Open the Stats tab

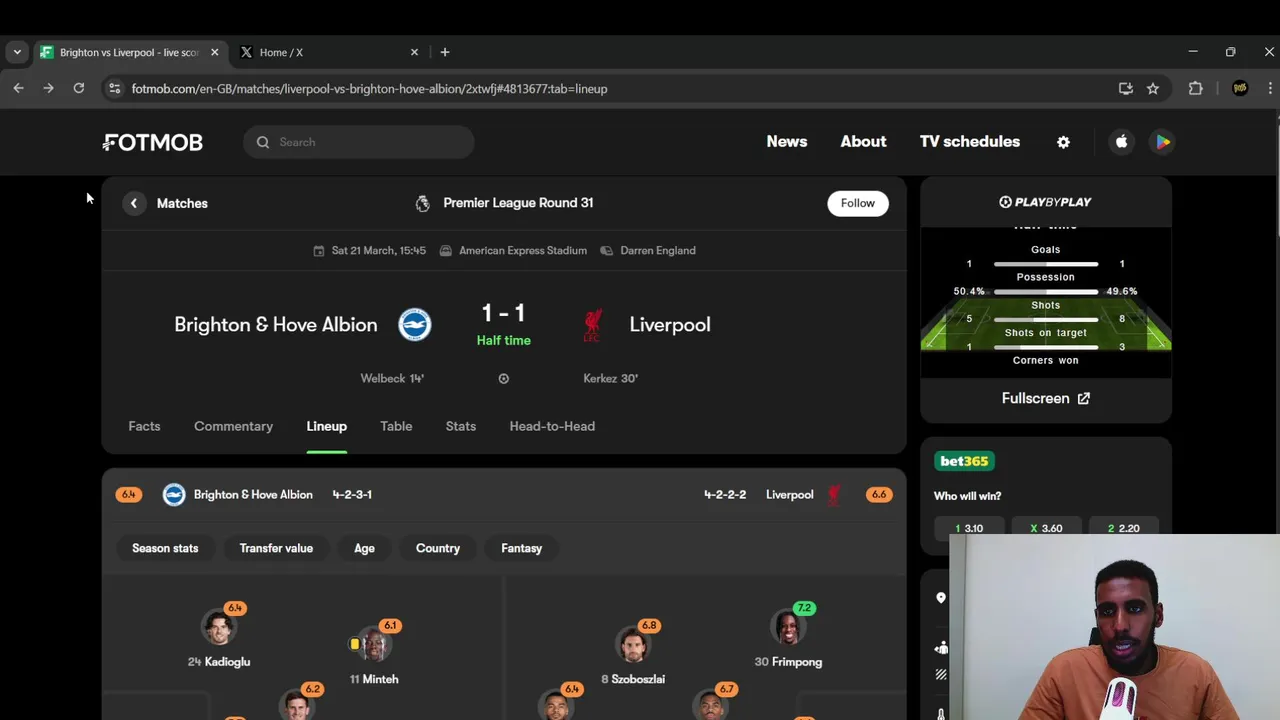(461, 426)
